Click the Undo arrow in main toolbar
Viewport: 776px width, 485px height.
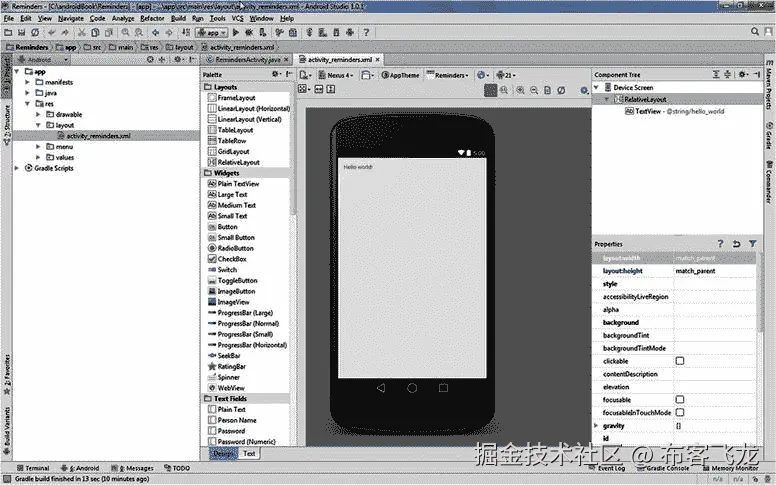tap(51, 33)
